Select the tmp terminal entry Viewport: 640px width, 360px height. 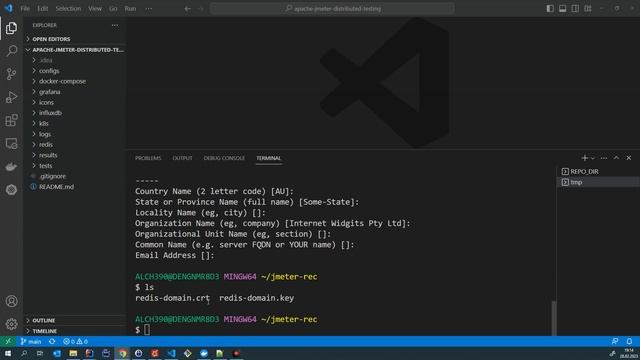[598, 182]
